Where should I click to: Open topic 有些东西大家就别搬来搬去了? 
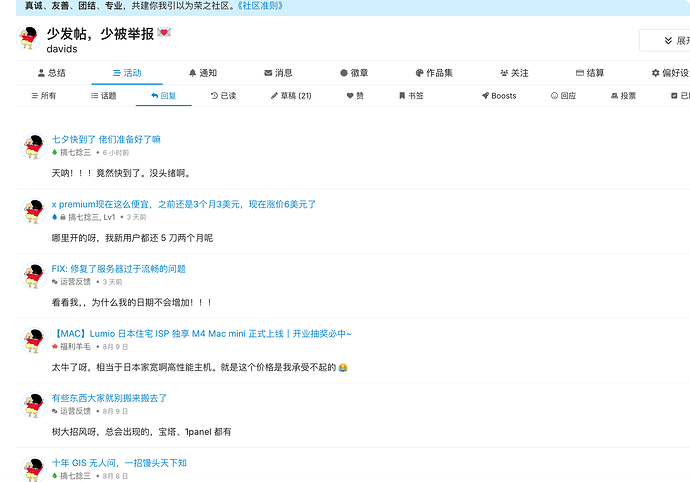click(x=109, y=398)
